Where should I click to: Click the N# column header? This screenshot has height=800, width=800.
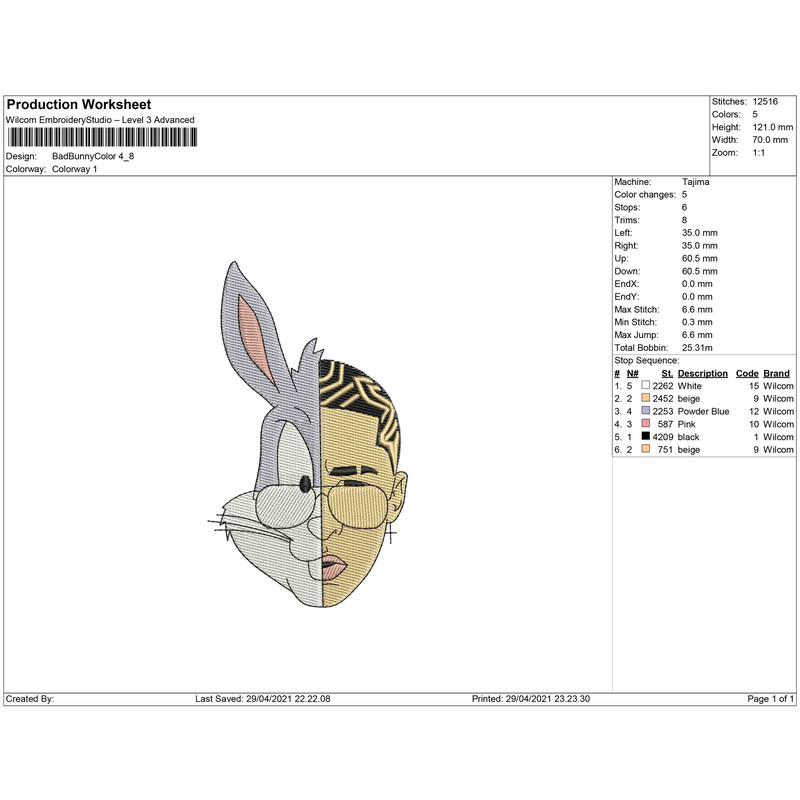click(633, 373)
